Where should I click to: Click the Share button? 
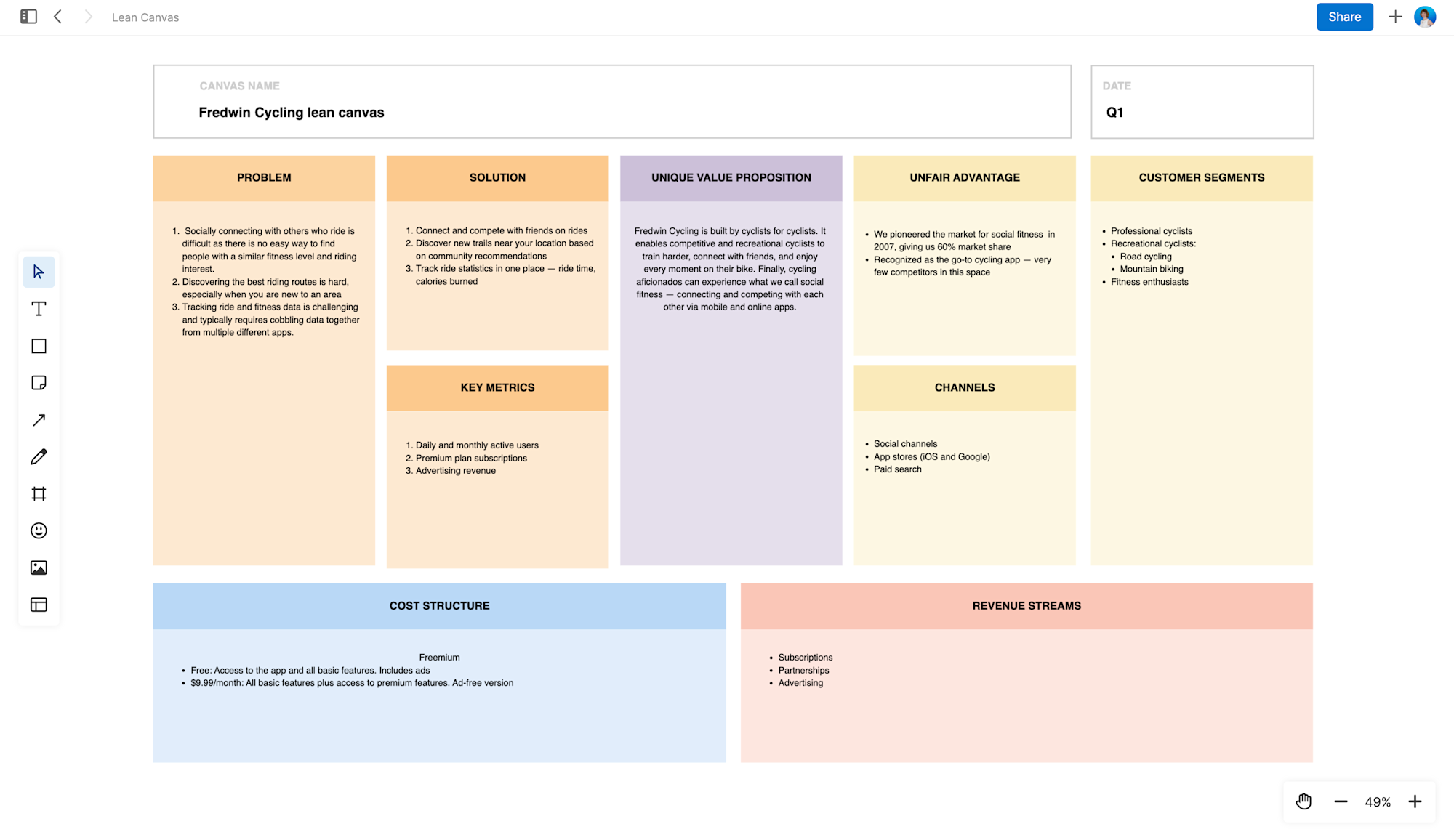(x=1344, y=17)
